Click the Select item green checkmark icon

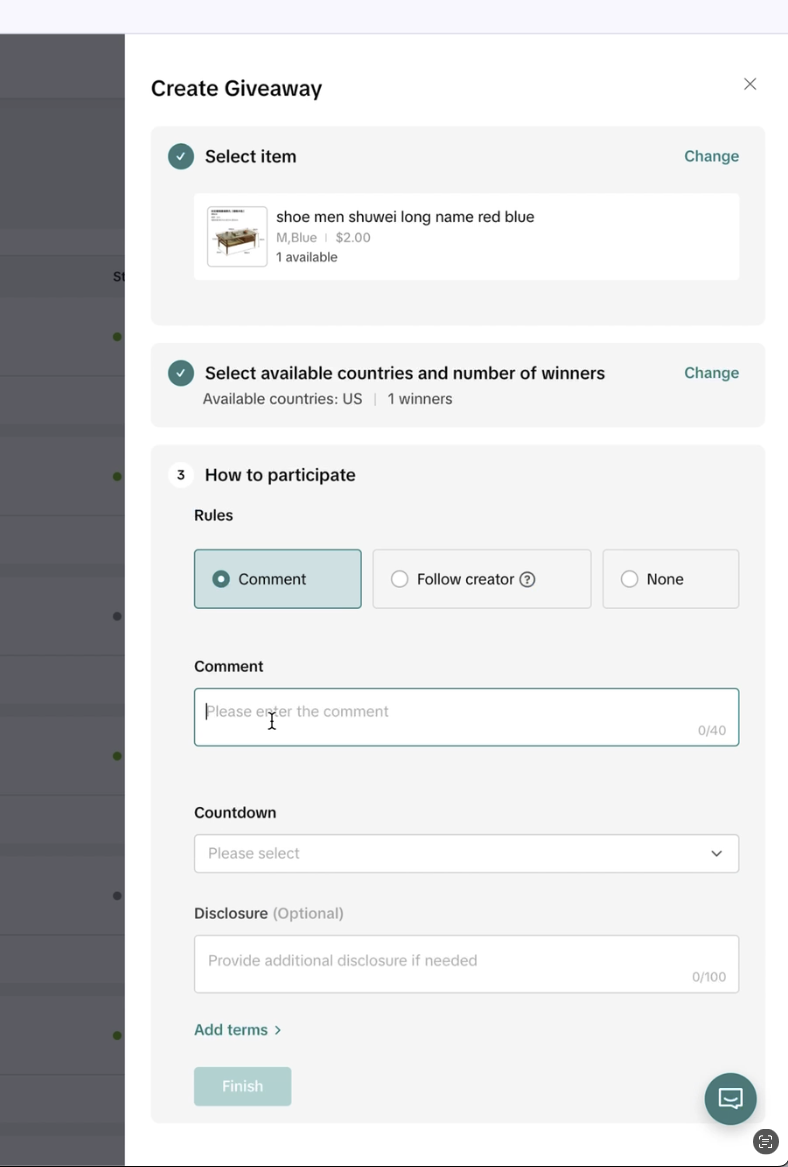click(x=181, y=156)
